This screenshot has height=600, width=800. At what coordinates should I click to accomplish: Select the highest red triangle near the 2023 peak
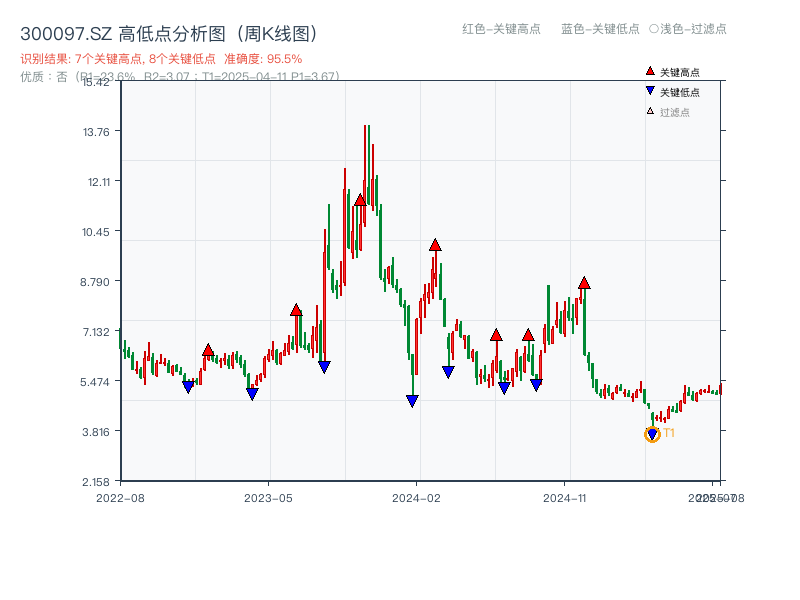[x=358, y=199]
